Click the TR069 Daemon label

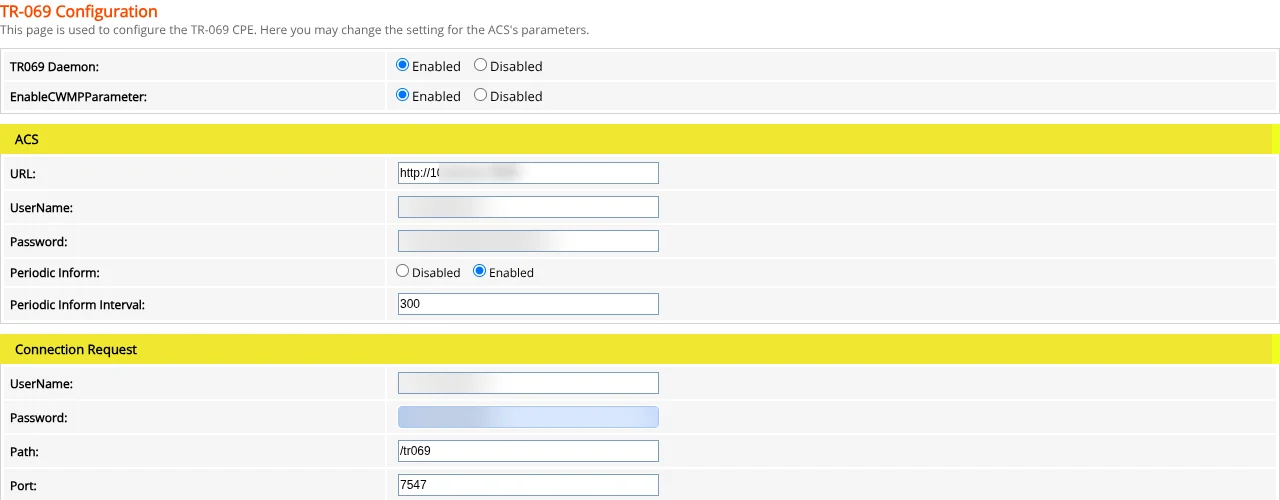point(54,66)
